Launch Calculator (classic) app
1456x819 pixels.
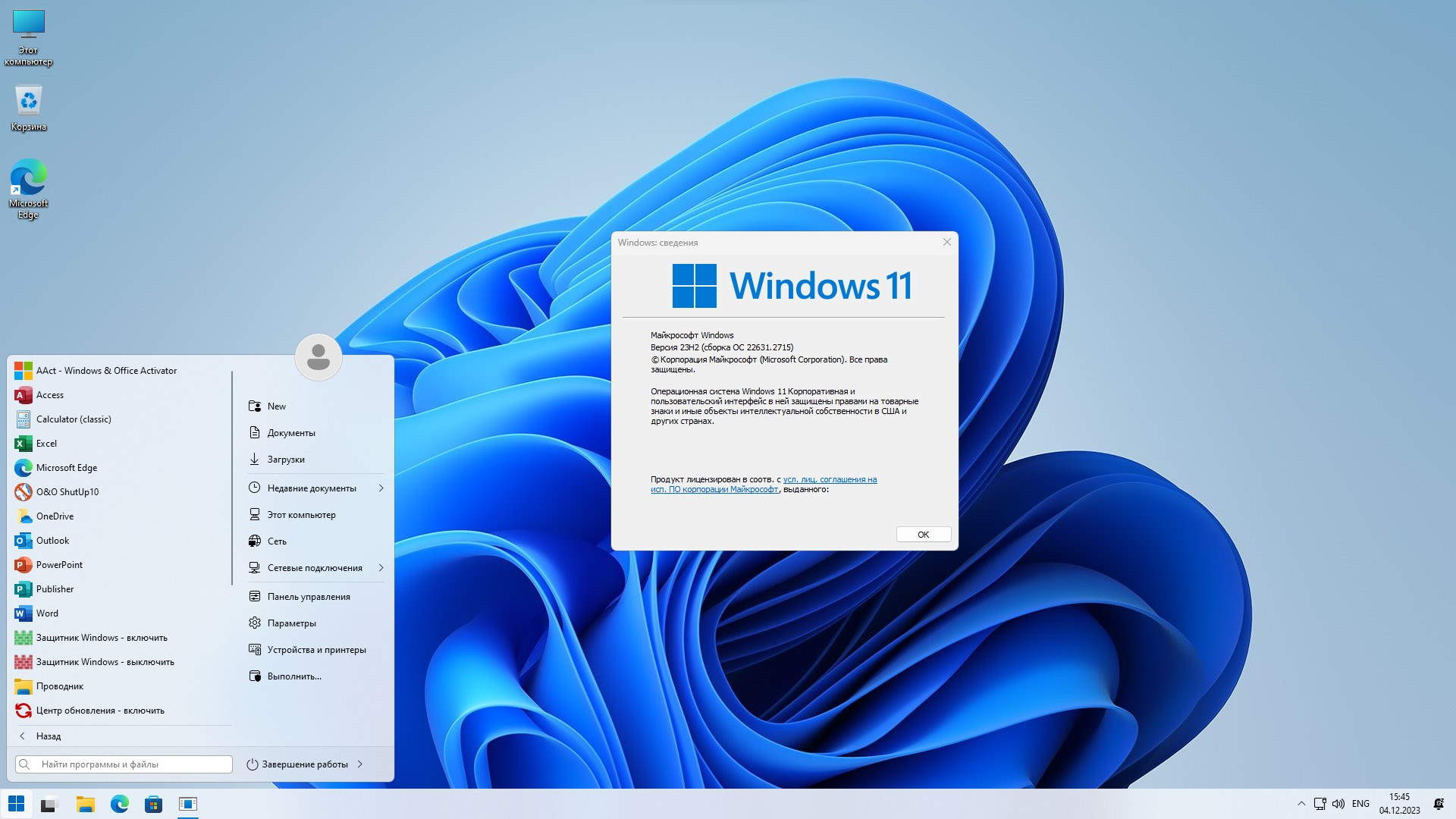[73, 419]
